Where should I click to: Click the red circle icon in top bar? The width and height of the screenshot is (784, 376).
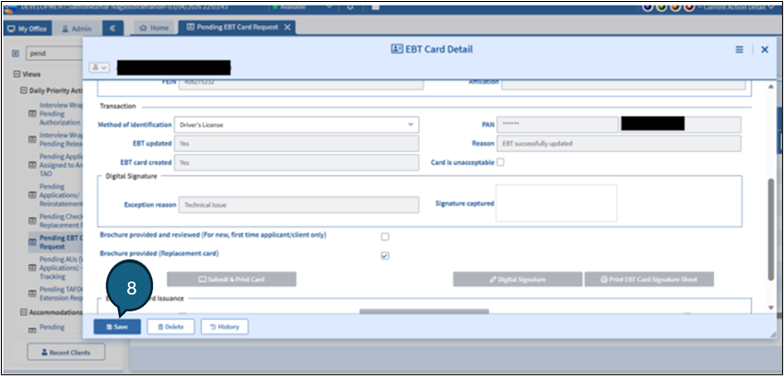[689, 7]
